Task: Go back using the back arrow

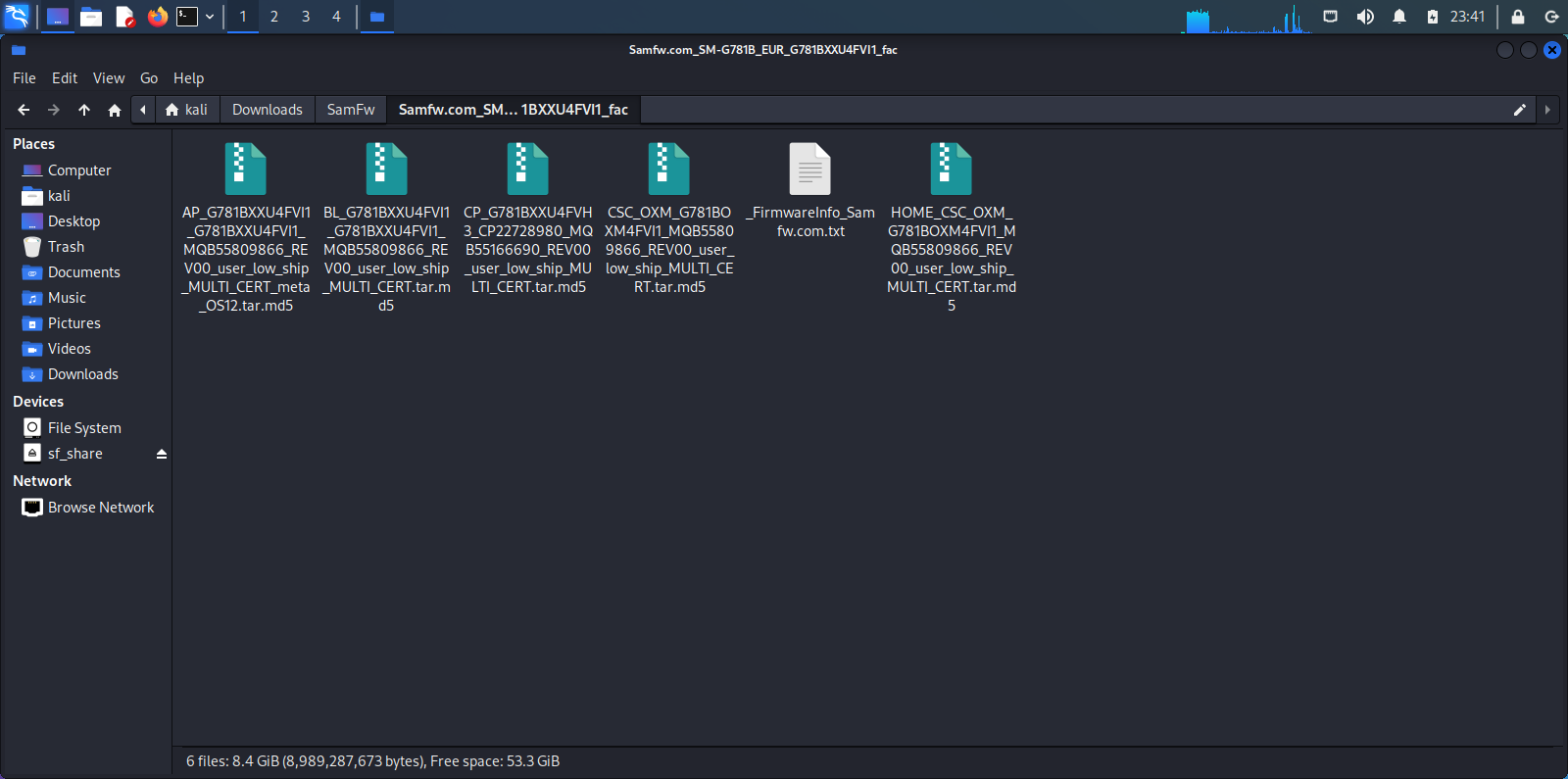Action: (24, 110)
